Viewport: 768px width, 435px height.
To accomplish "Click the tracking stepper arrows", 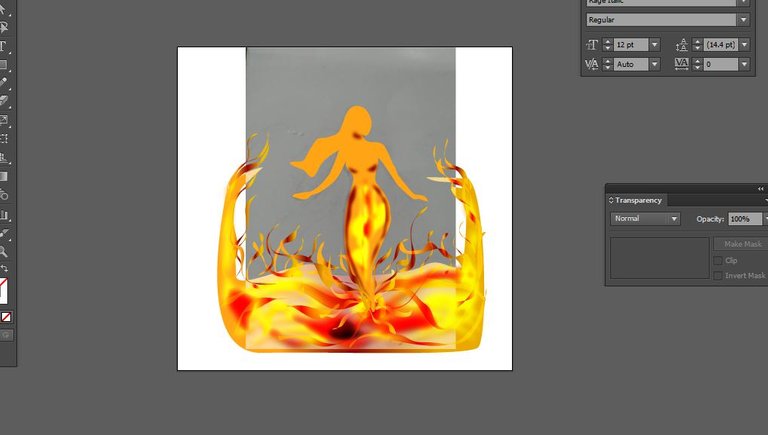I will [x=697, y=64].
